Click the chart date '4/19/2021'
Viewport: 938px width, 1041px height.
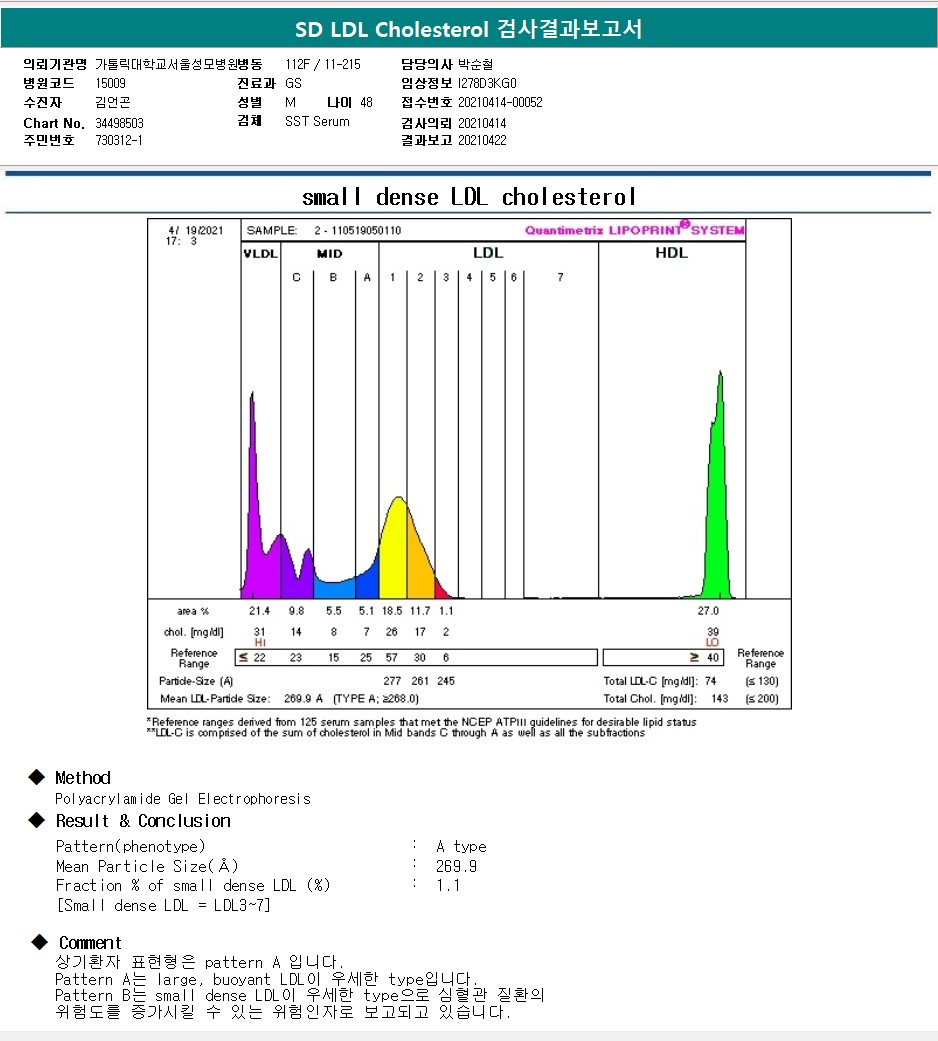point(196,230)
